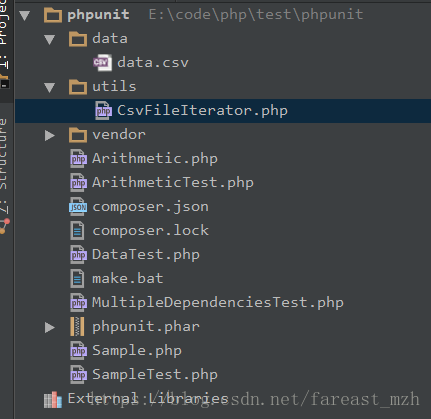Image resolution: width=431 pixels, height=419 pixels.
Task: Collapse the data folder arrow
Action: 50,39
